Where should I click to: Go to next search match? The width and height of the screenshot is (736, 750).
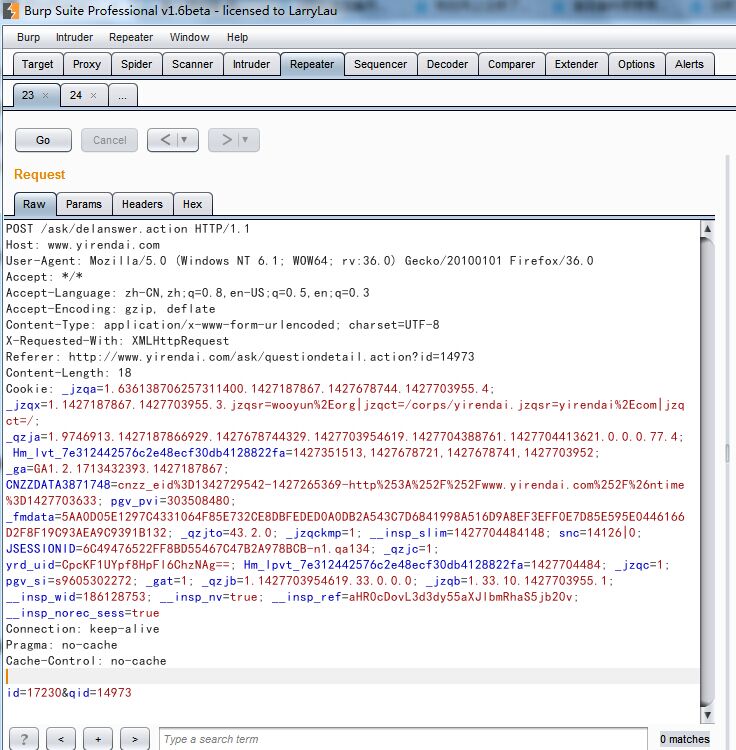tap(135, 739)
